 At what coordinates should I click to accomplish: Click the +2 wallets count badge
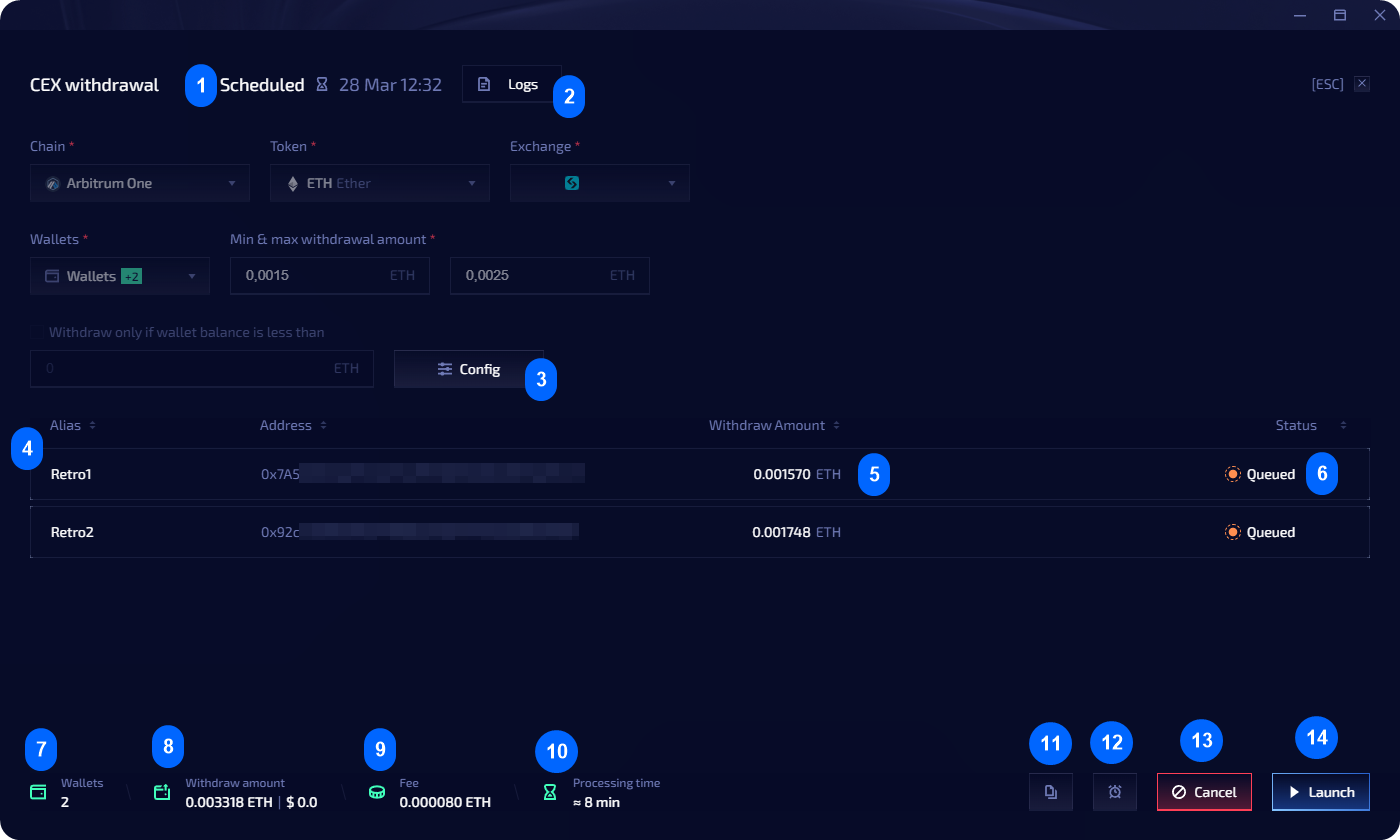(x=131, y=276)
